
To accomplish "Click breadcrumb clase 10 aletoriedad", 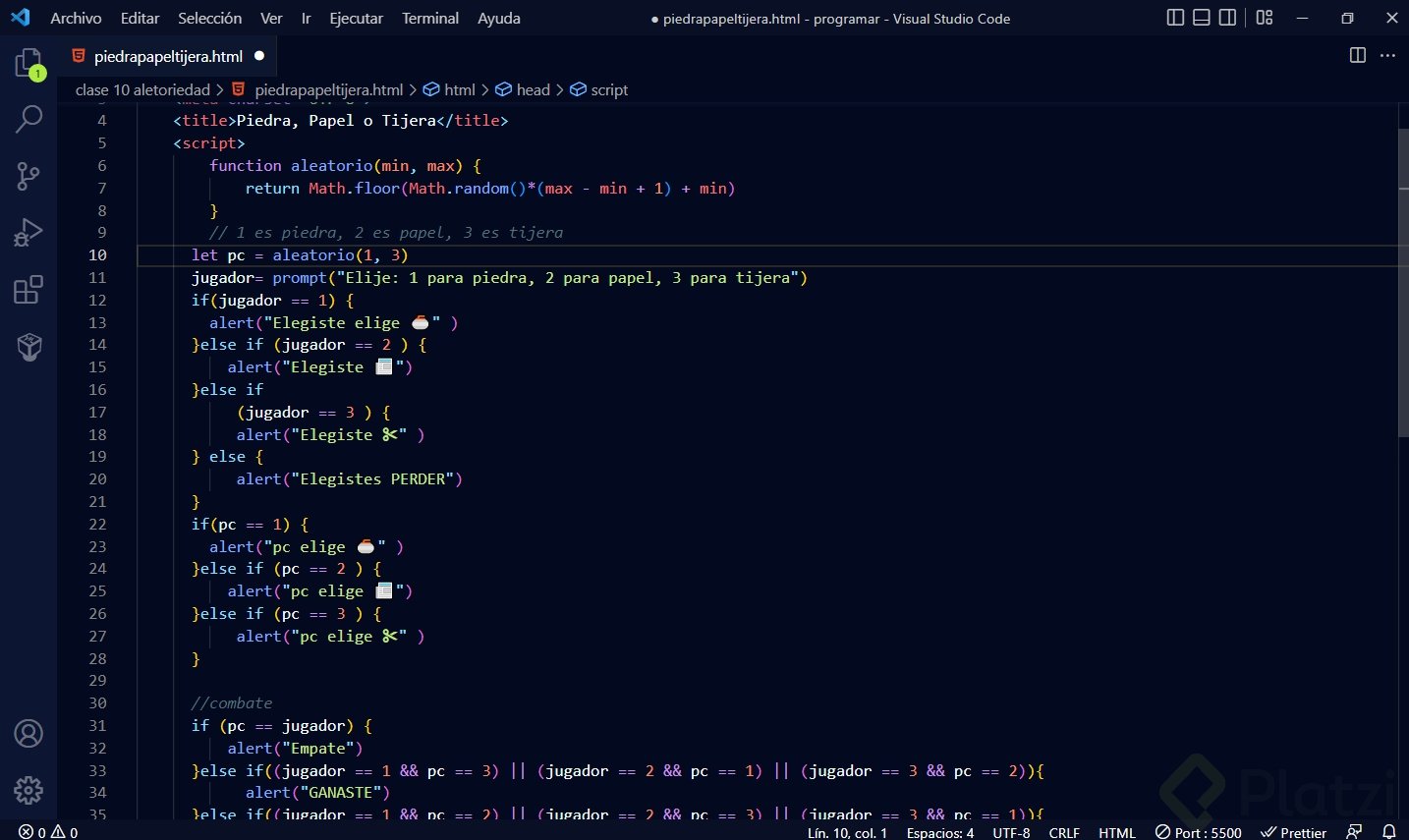I will pos(142,89).
